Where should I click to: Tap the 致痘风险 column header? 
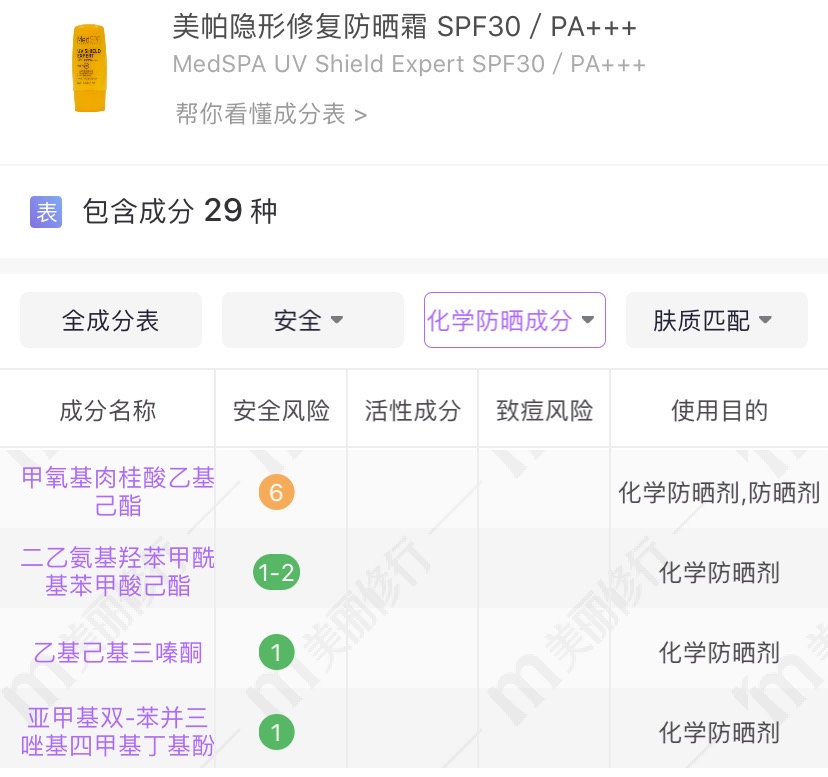[x=544, y=410]
